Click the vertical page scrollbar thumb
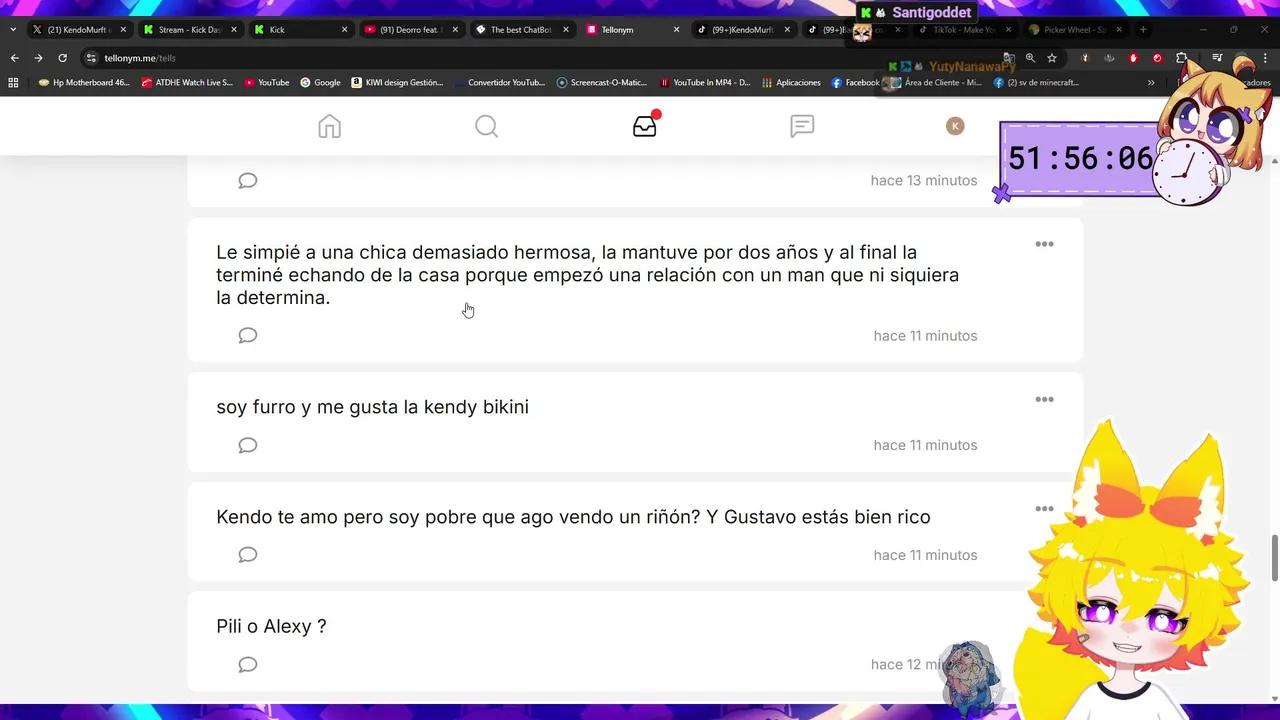Image resolution: width=1280 pixels, height=720 pixels. (1274, 557)
